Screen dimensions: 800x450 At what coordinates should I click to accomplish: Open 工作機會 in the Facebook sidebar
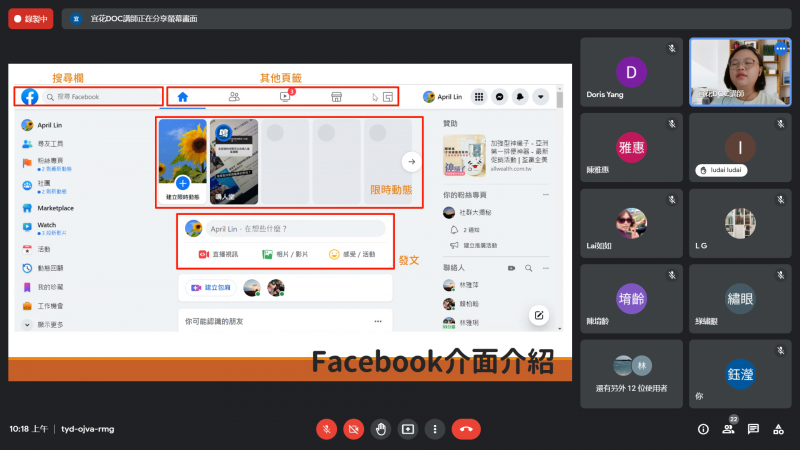(x=43, y=306)
